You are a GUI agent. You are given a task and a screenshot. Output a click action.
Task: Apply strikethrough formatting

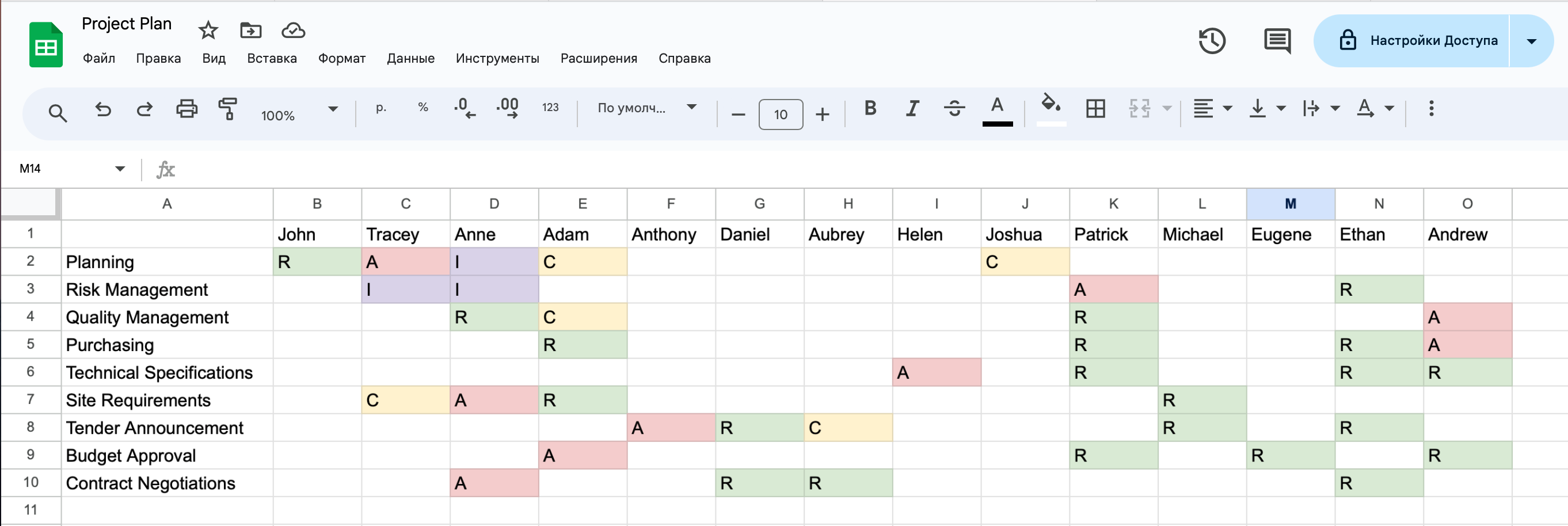[954, 109]
